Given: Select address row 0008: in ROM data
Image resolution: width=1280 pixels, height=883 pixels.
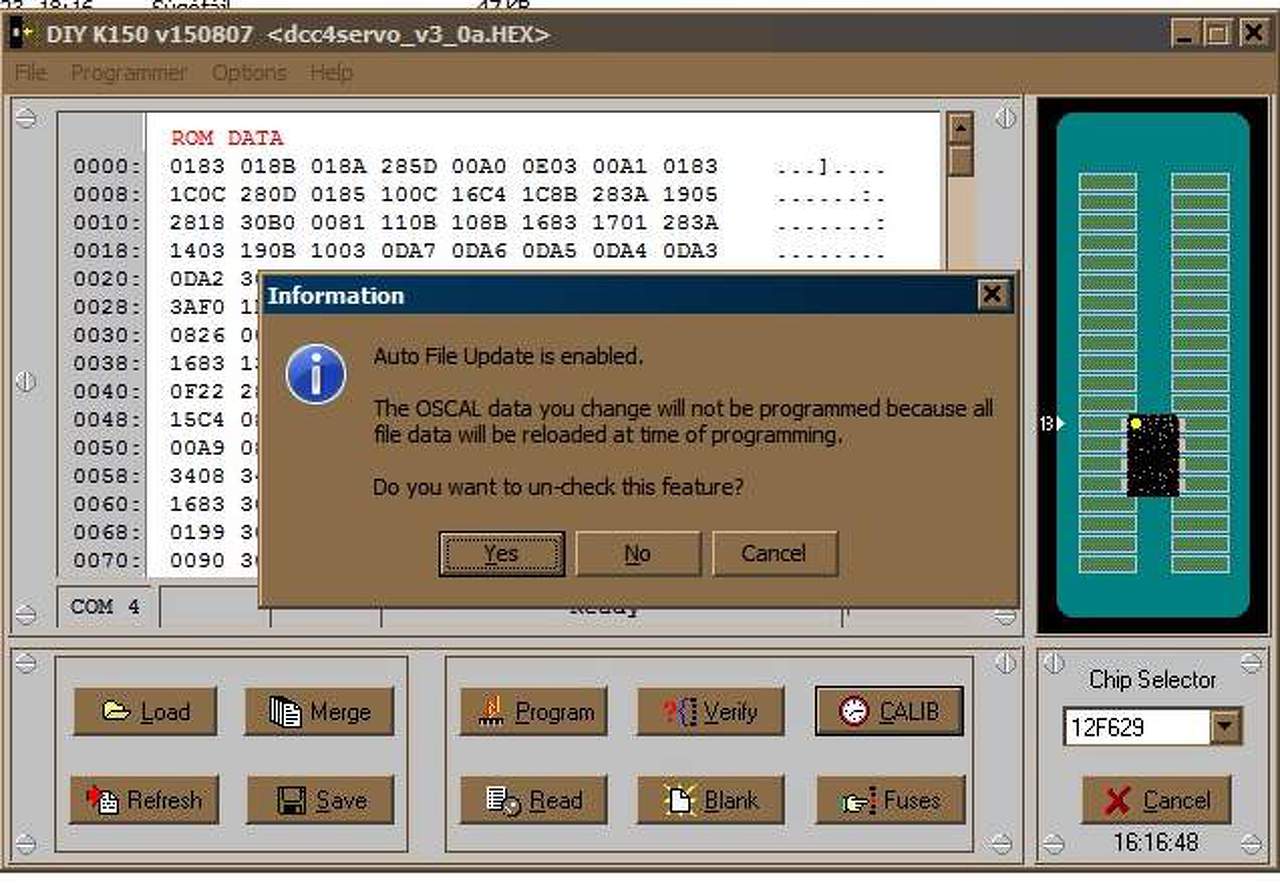Looking at the screenshot, I should [108, 194].
